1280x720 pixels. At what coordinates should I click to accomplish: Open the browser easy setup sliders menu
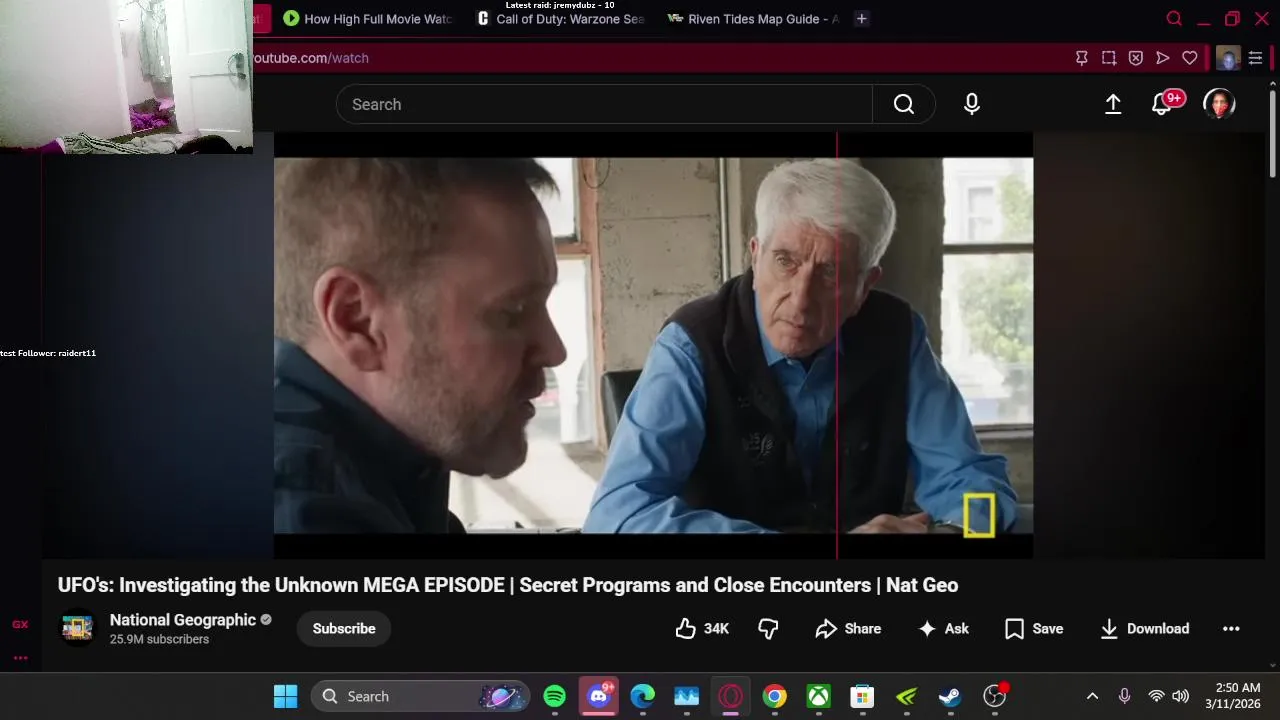1255,58
